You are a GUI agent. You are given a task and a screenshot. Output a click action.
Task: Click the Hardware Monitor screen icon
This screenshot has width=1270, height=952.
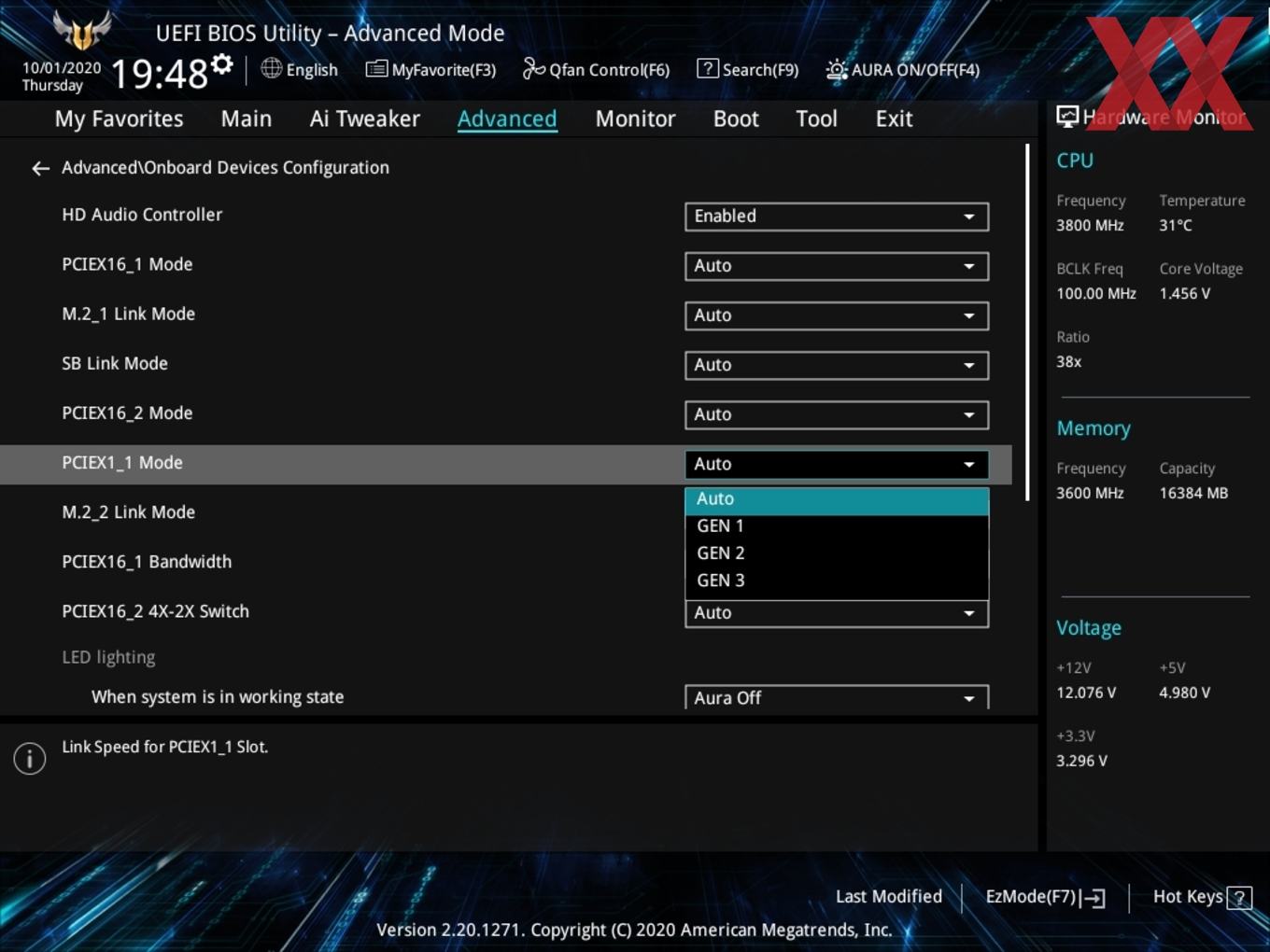point(1067,117)
